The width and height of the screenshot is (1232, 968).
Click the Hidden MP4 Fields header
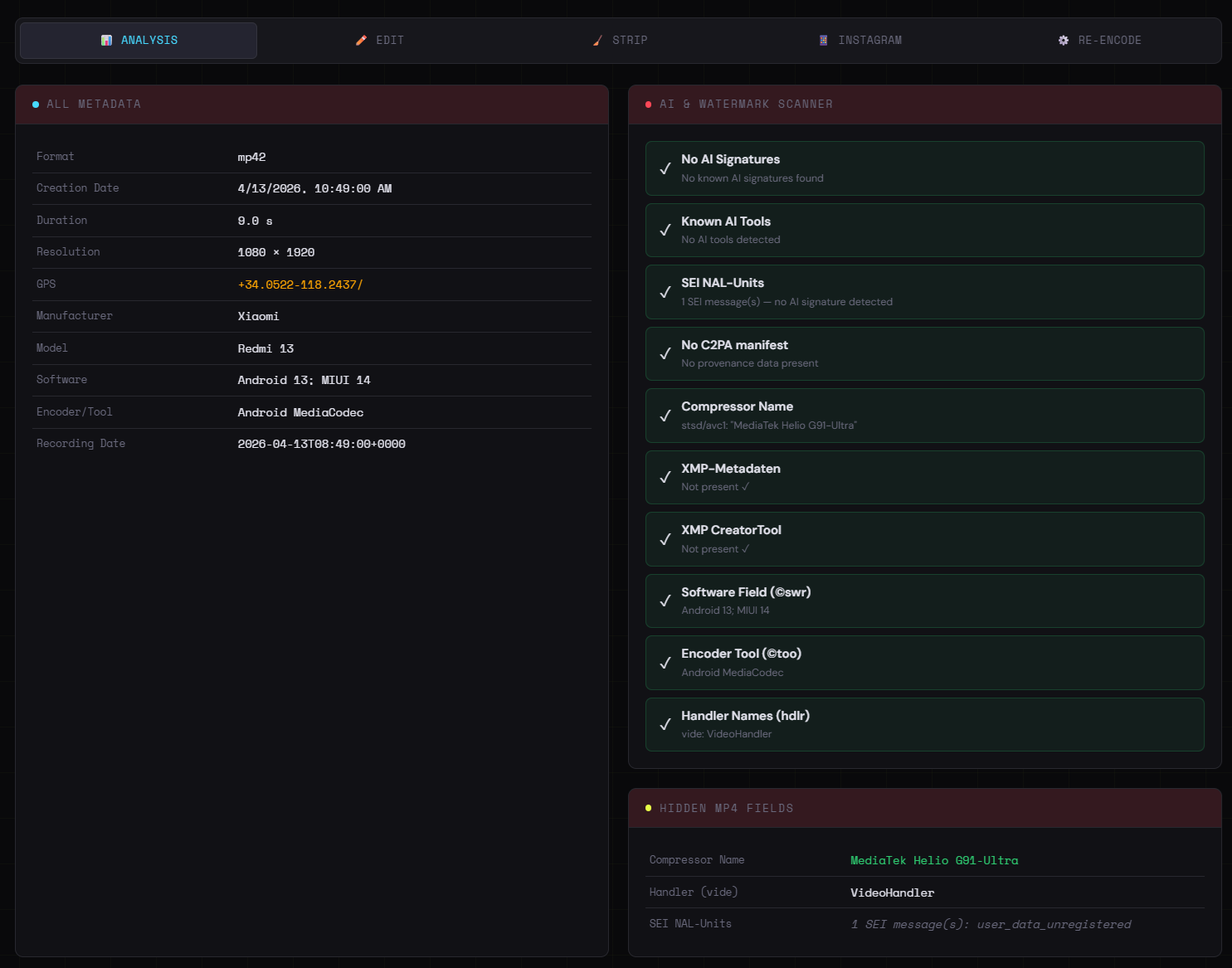(925, 808)
